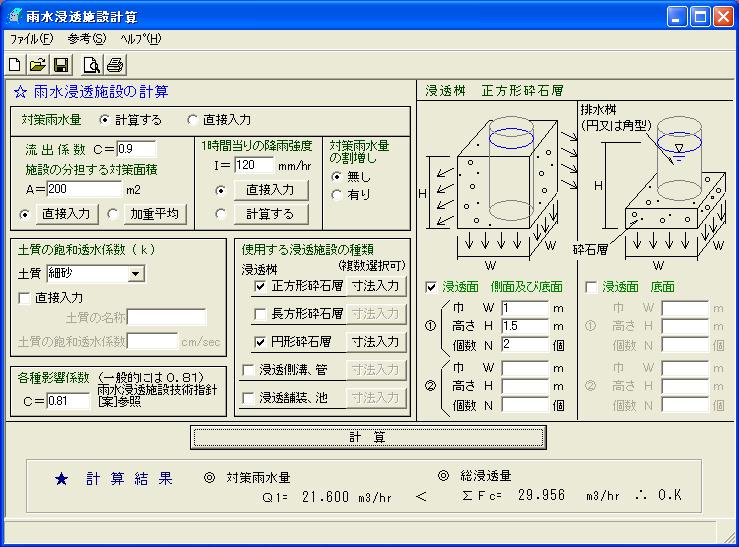Open the ヘルプ(H) menu

tap(140, 39)
